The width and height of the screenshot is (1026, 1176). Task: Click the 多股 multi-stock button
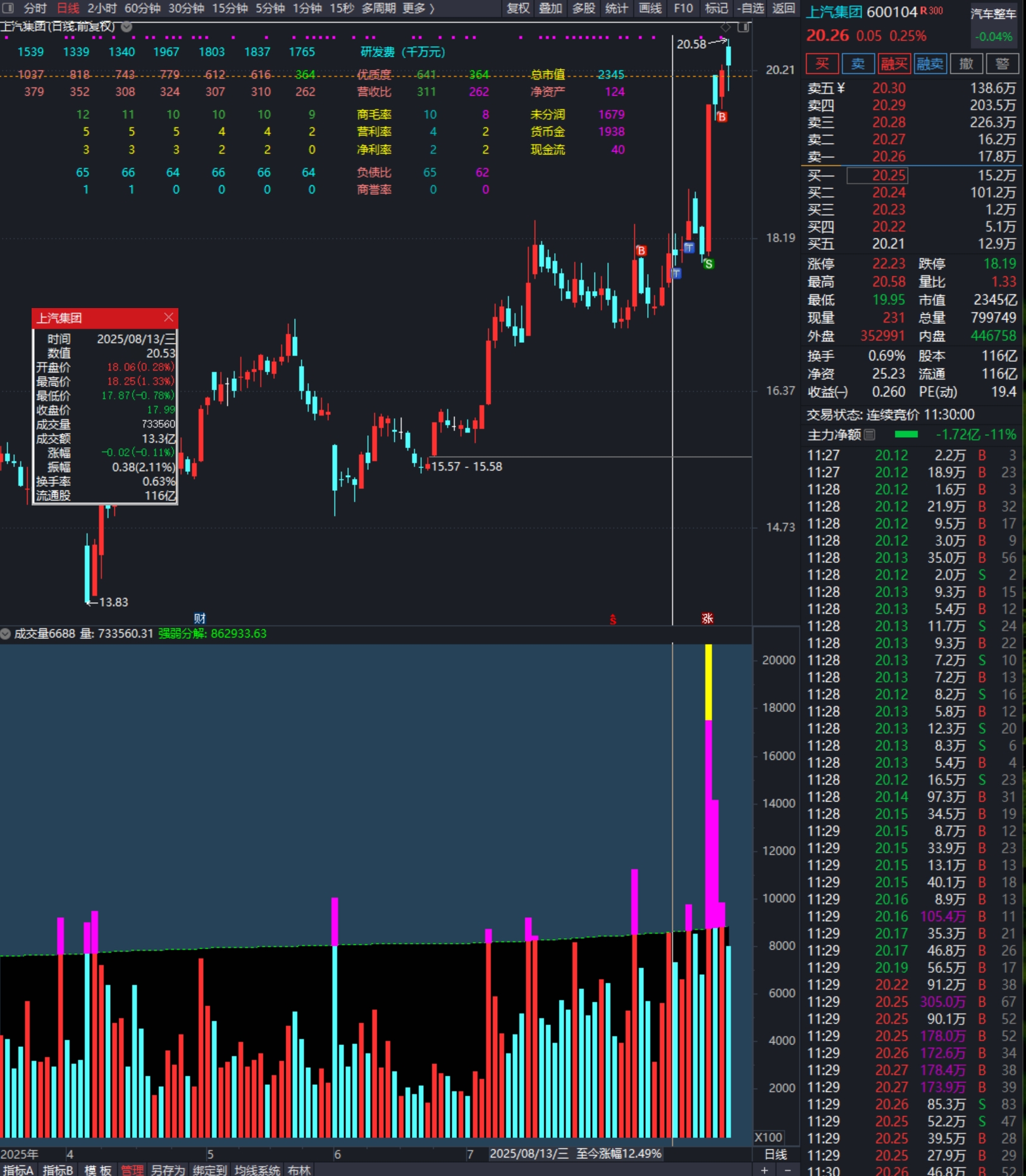point(584,8)
